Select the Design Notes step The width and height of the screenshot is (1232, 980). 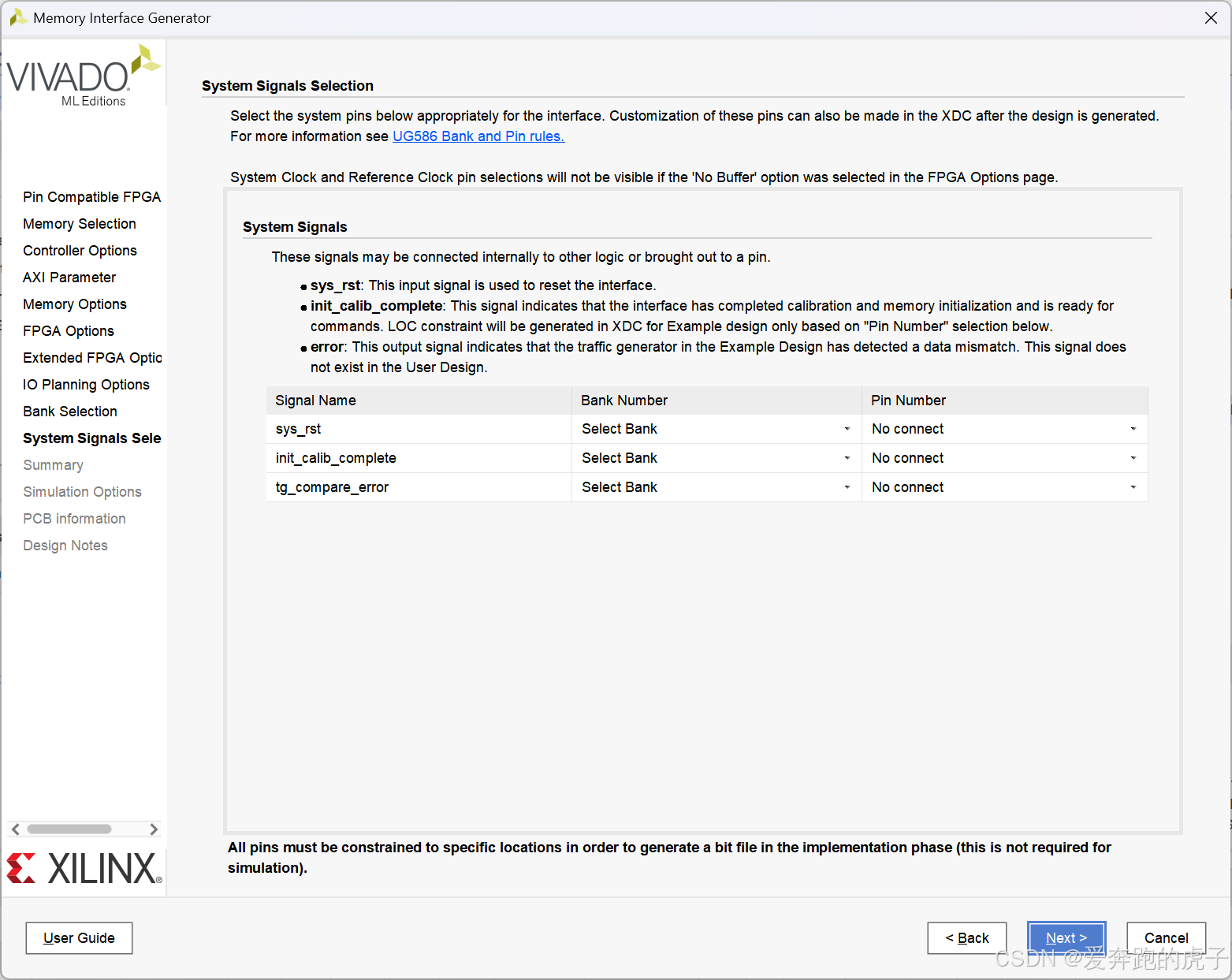pyautogui.click(x=65, y=546)
